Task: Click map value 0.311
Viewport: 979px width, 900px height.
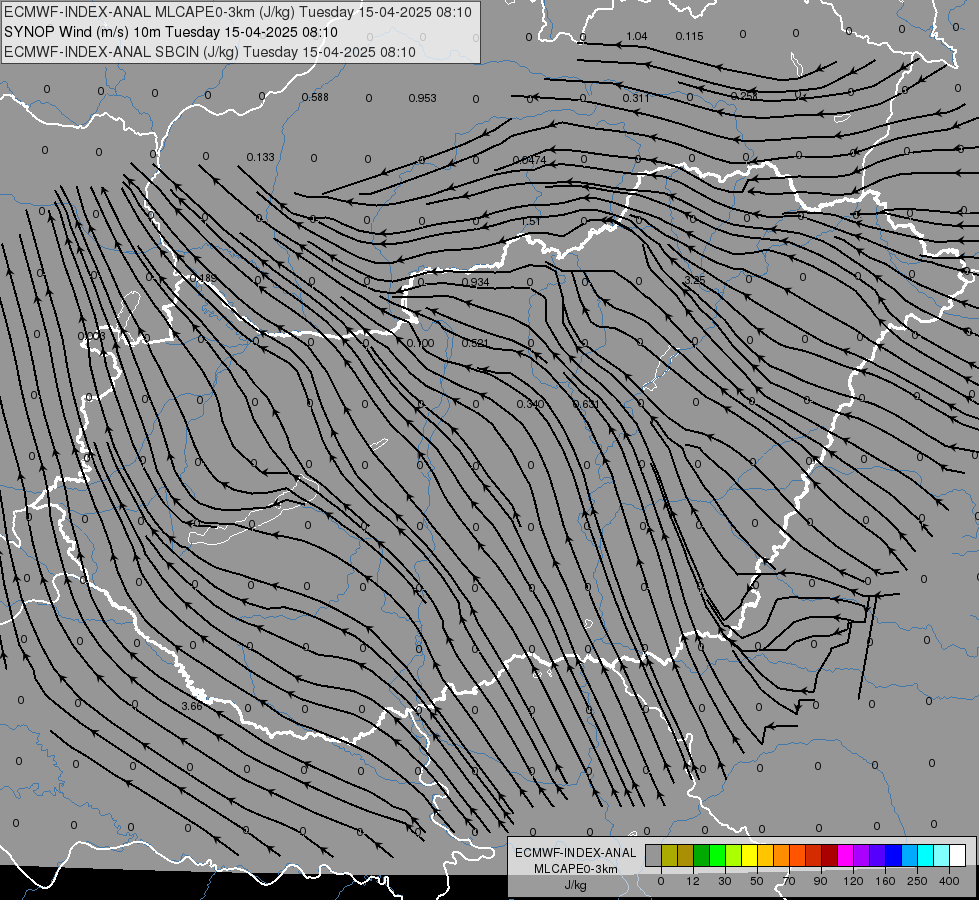Action: (636, 98)
